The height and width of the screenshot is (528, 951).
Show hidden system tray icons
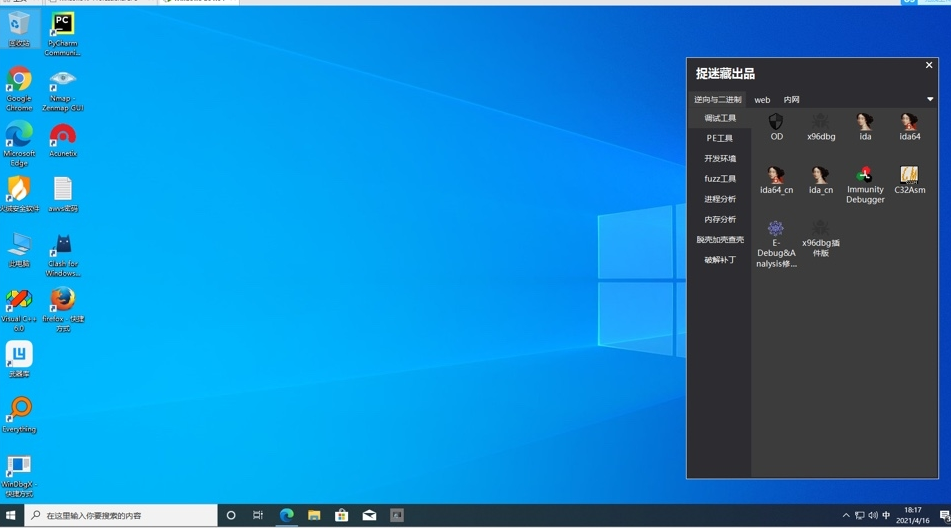point(845,515)
